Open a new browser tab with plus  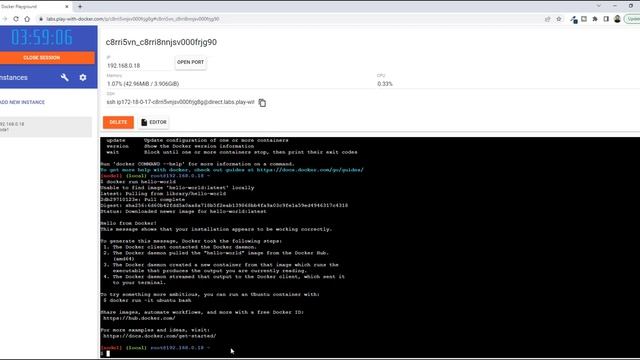coord(80,6)
